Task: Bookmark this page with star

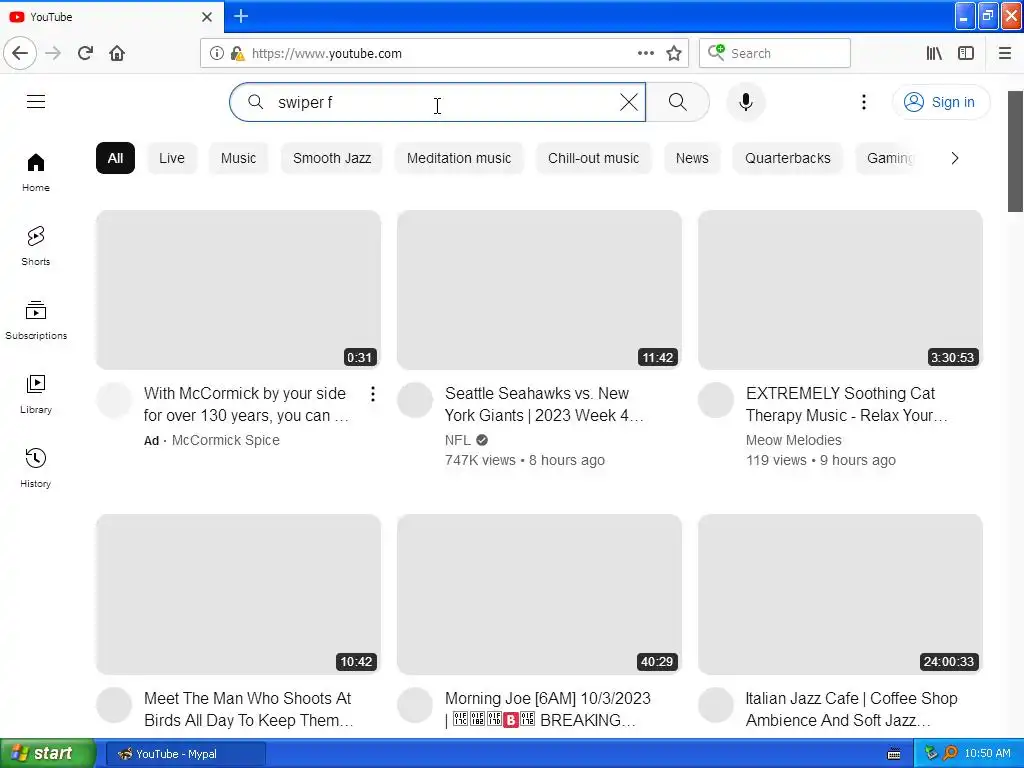Action: click(x=674, y=54)
